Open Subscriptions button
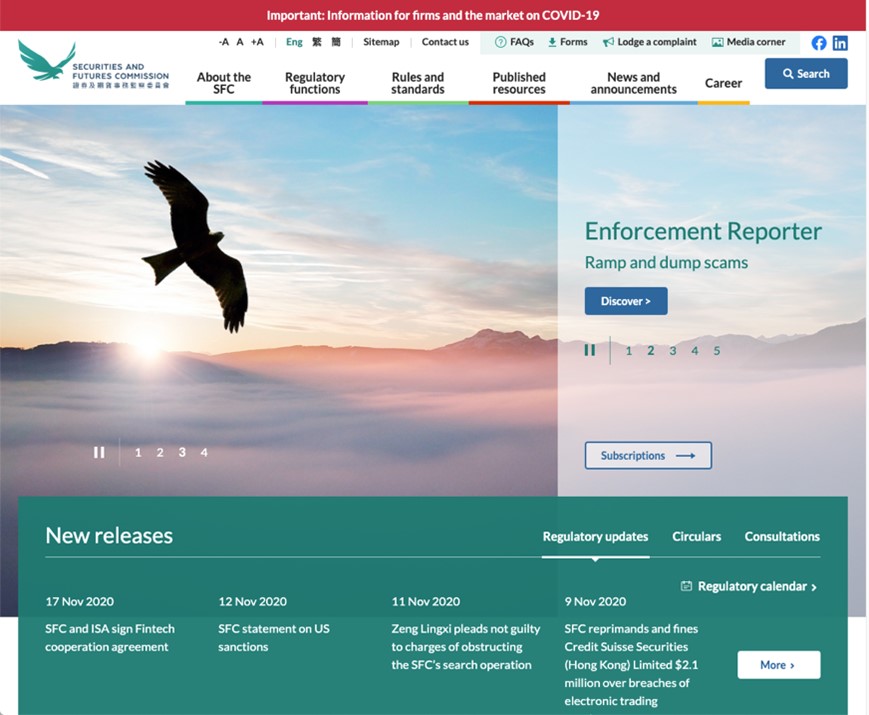Viewport: 869px width, 715px height. click(648, 455)
